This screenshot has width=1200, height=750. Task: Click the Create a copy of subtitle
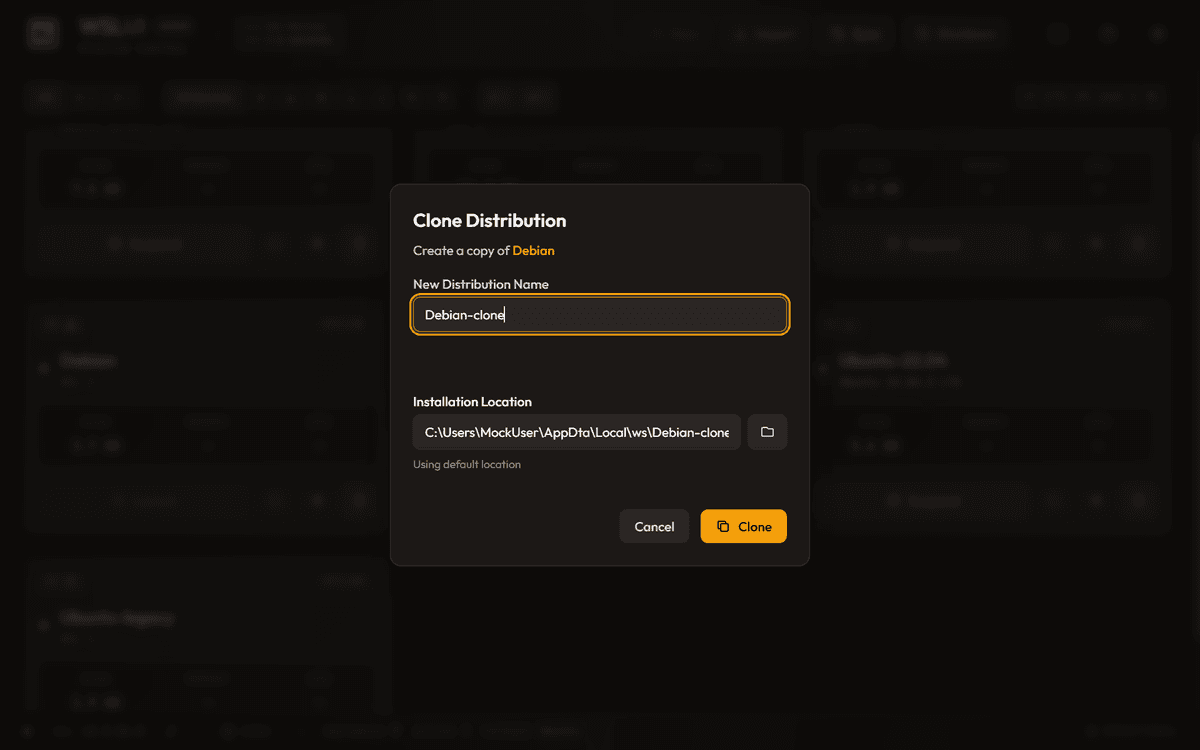(461, 250)
